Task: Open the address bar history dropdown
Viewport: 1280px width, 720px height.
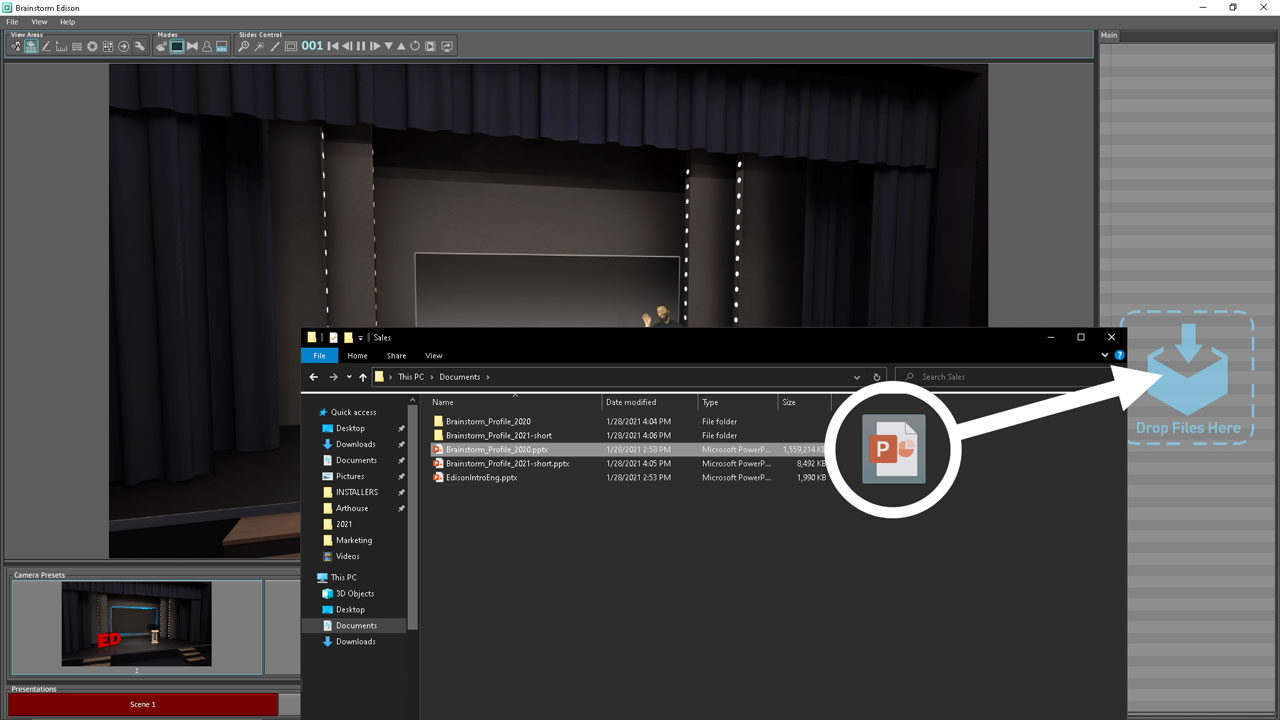Action: click(857, 377)
